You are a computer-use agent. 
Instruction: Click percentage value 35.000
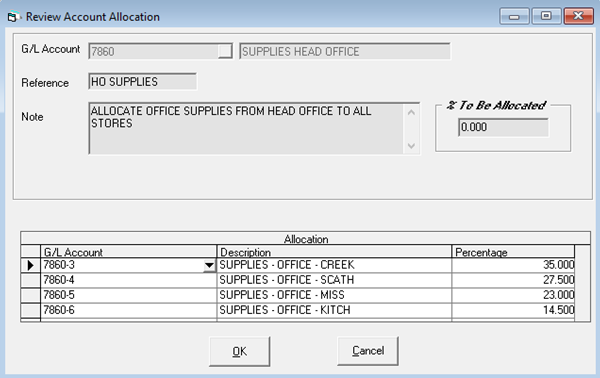point(513,265)
